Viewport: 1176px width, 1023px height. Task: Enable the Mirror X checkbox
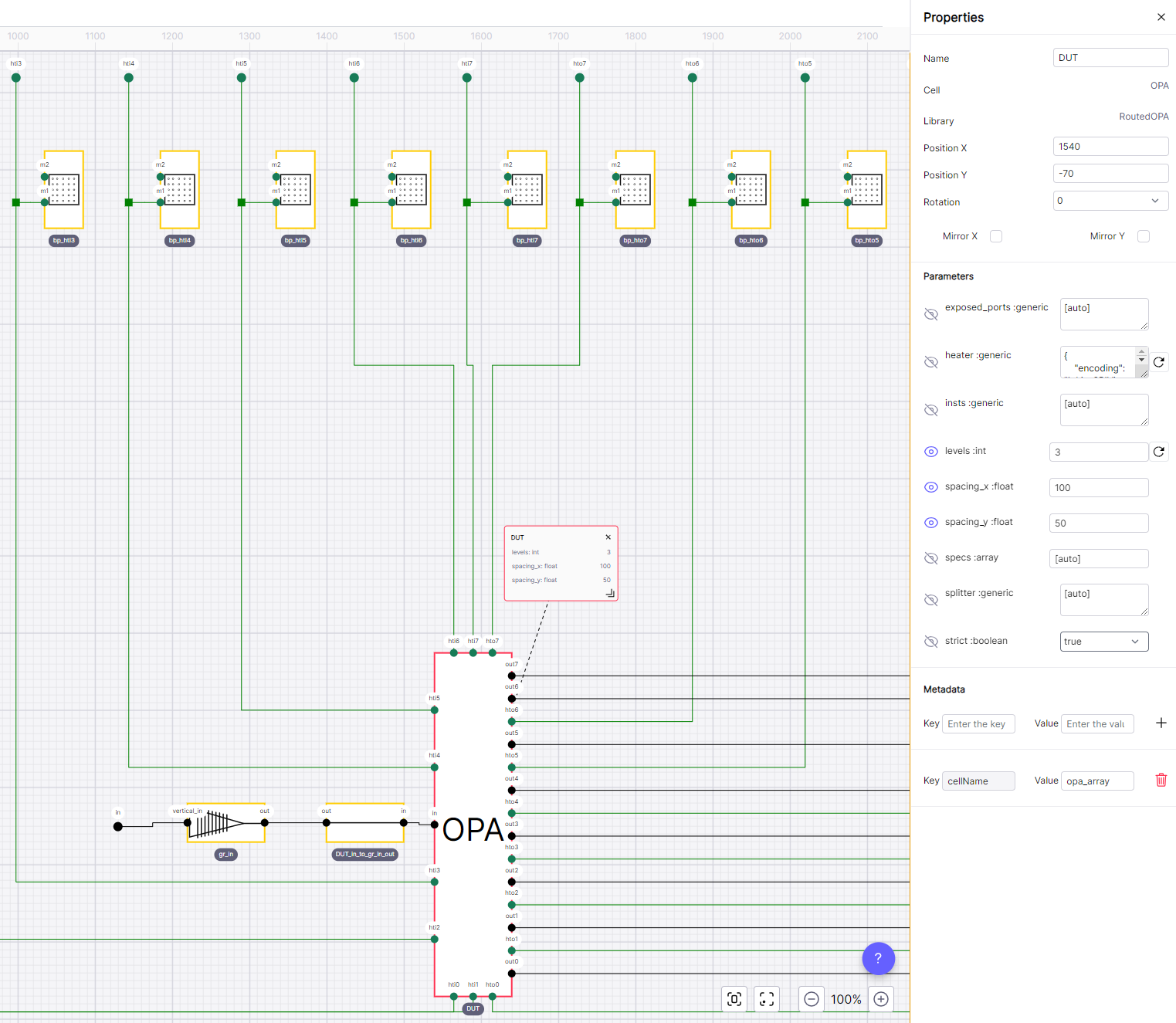(996, 236)
